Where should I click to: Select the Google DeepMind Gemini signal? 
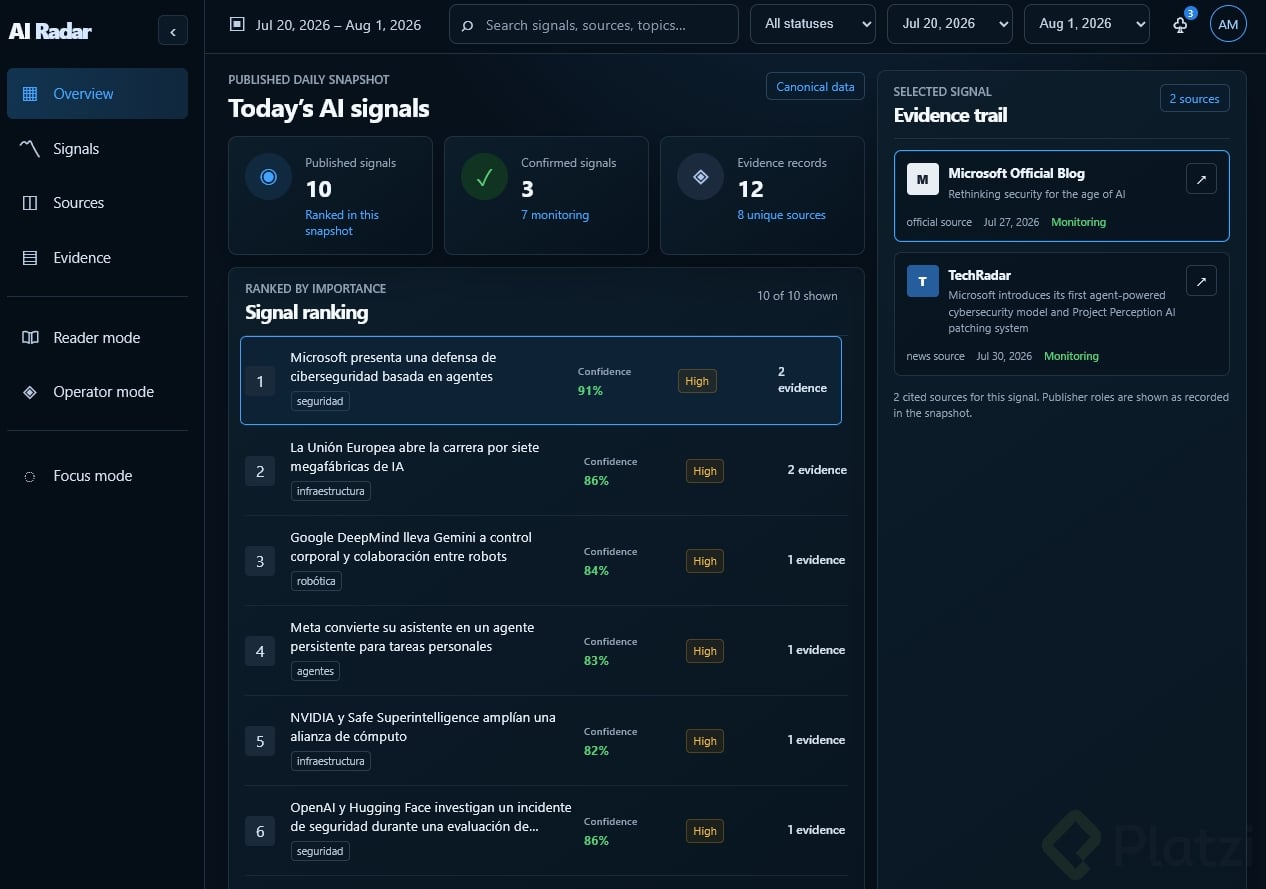pyautogui.click(x=546, y=560)
